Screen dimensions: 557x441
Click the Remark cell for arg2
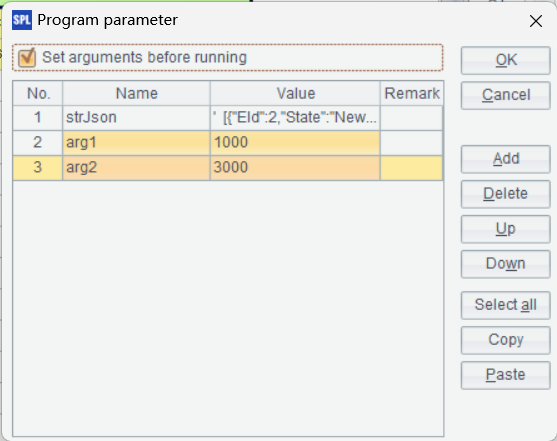[412, 168]
